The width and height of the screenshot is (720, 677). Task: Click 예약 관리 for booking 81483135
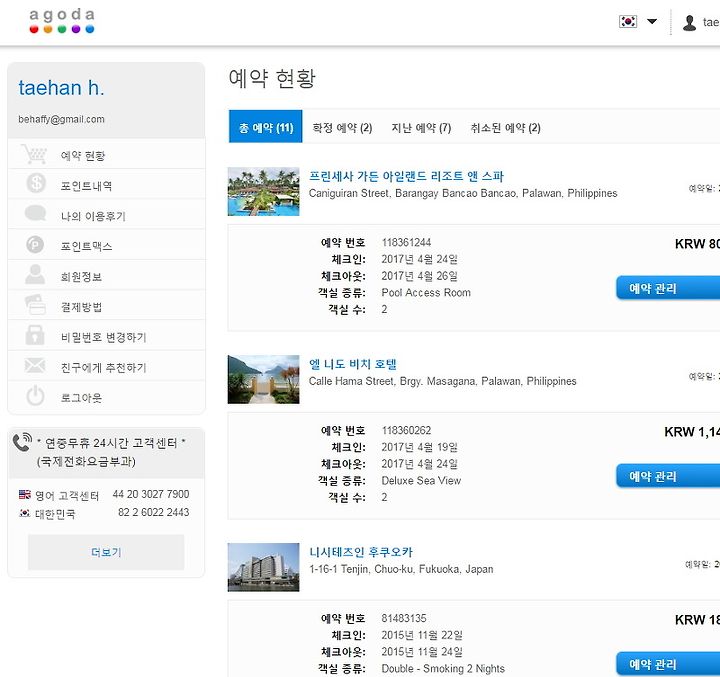pos(668,664)
